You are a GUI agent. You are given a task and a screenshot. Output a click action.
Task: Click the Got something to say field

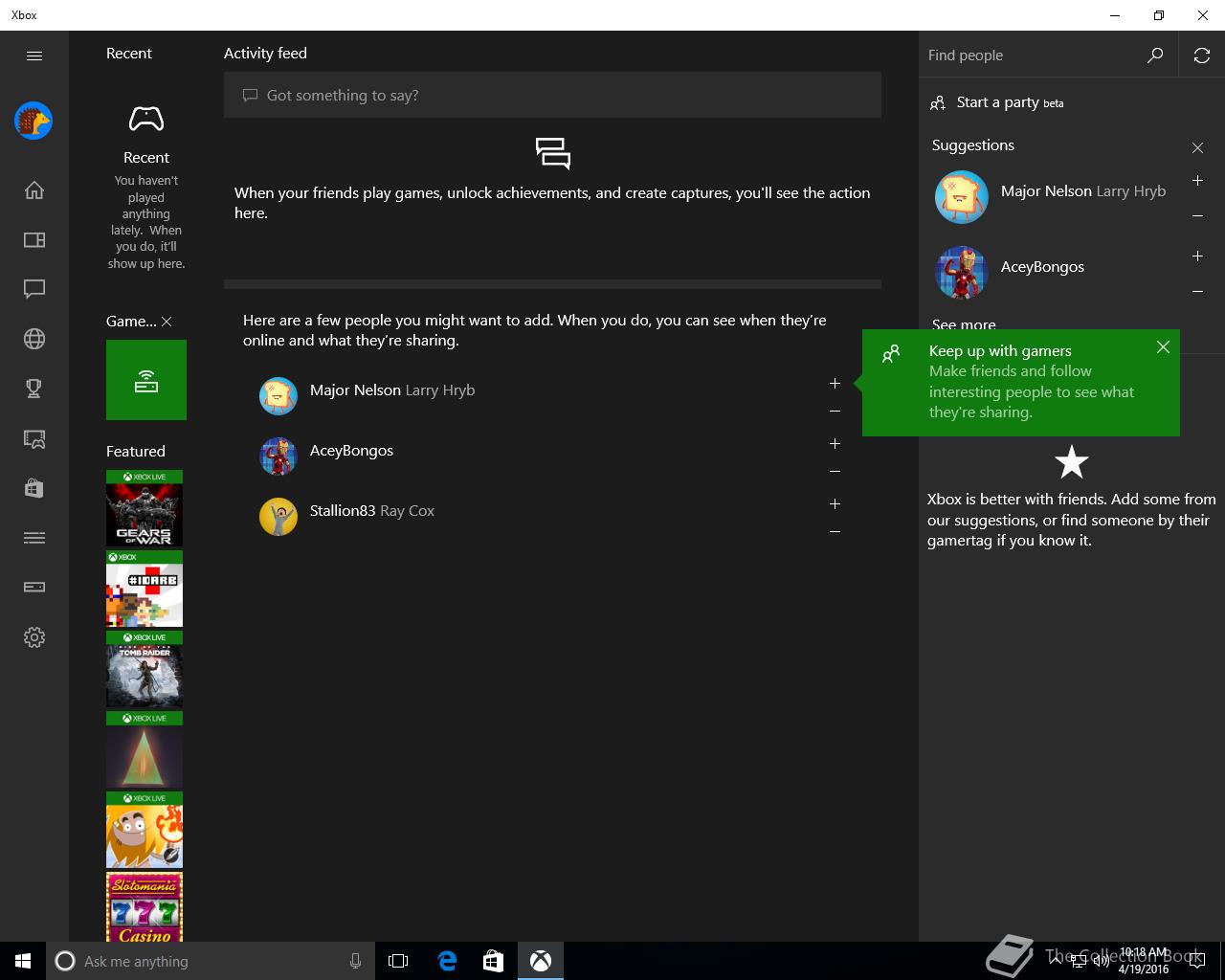click(x=552, y=95)
